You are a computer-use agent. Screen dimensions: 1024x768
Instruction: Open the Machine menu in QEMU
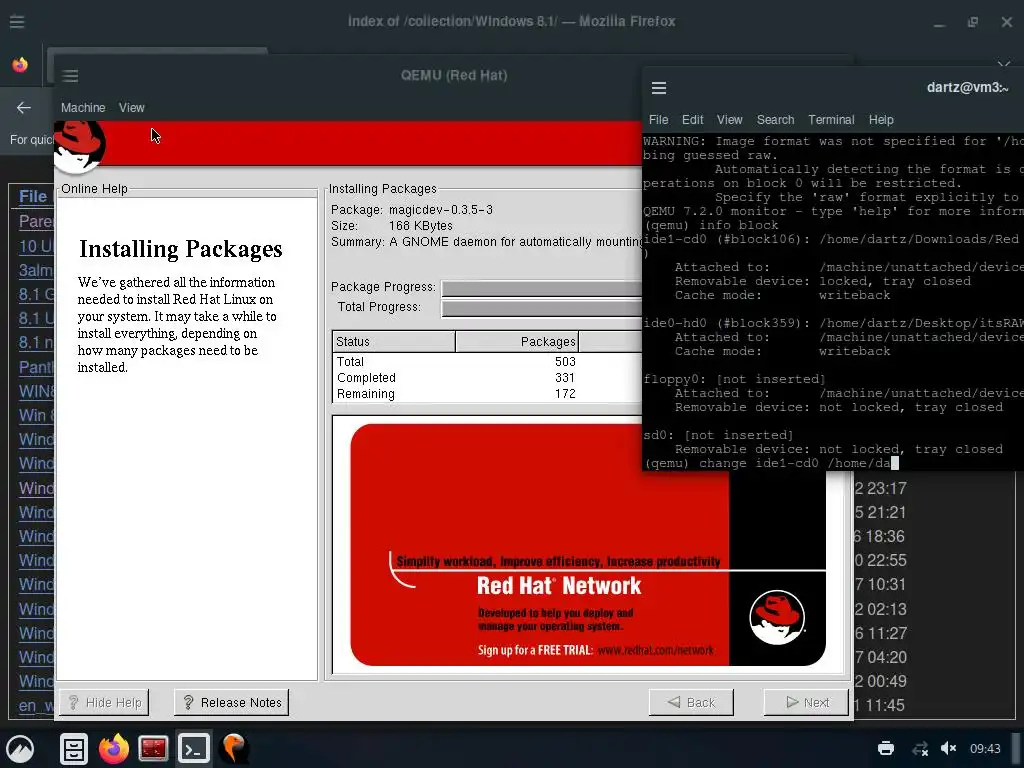83,108
